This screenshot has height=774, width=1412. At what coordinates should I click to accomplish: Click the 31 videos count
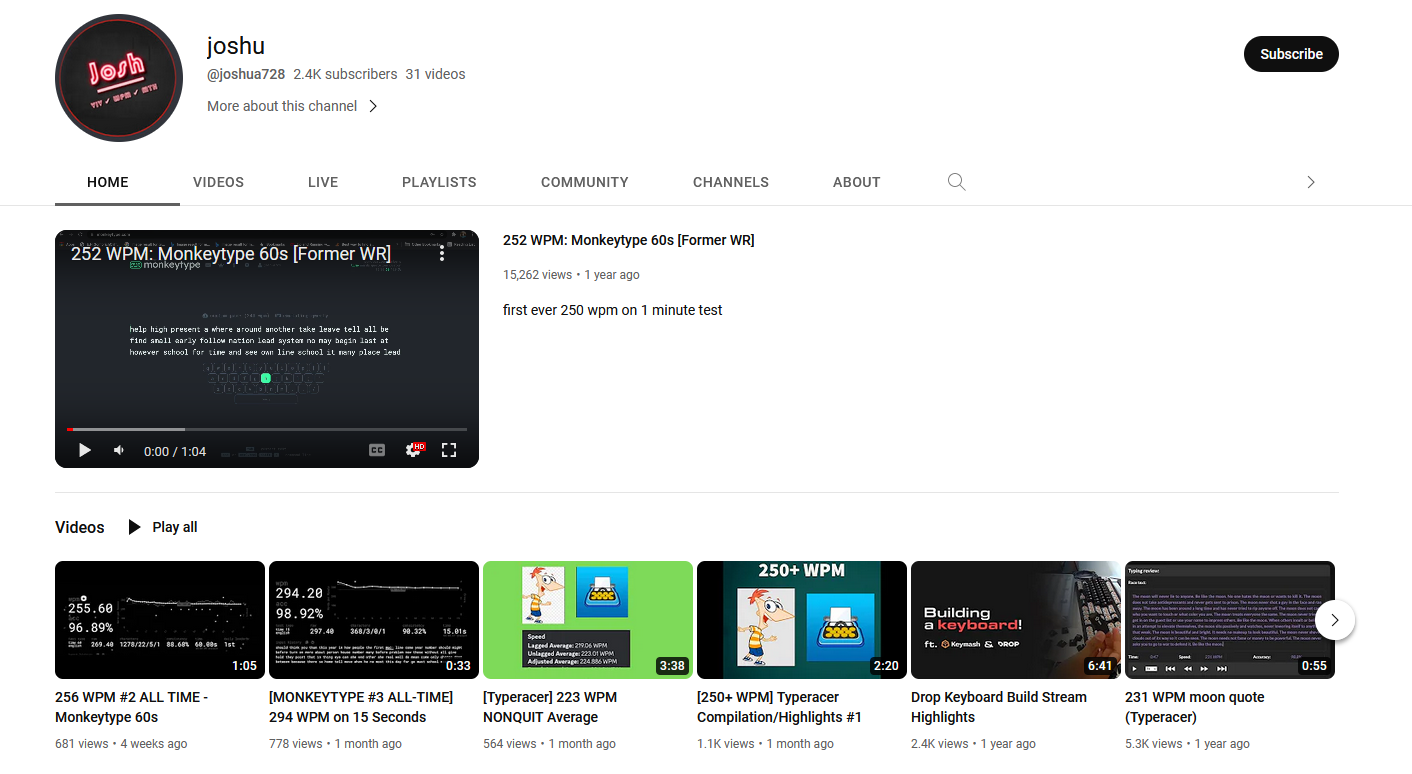(435, 74)
